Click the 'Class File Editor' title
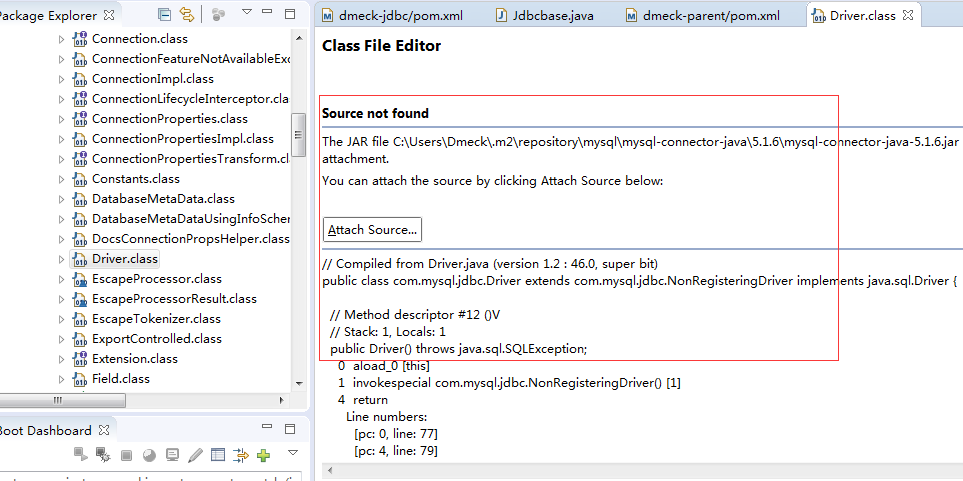The image size is (963, 481). point(381,45)
